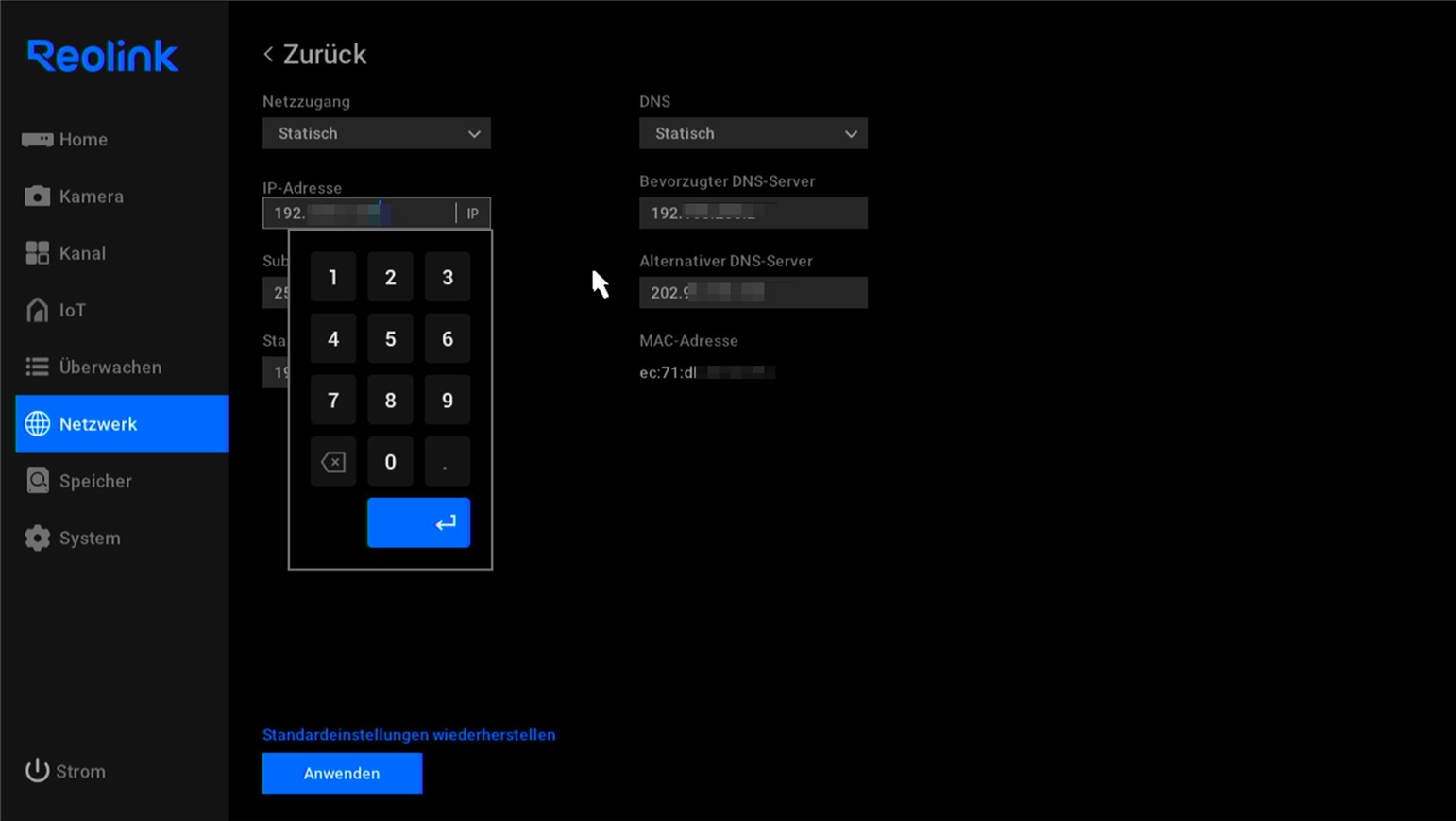This screenshot has height=821, width=1456.
Task: Click the Kanal grid icon
Action: (x=37, y=252)
